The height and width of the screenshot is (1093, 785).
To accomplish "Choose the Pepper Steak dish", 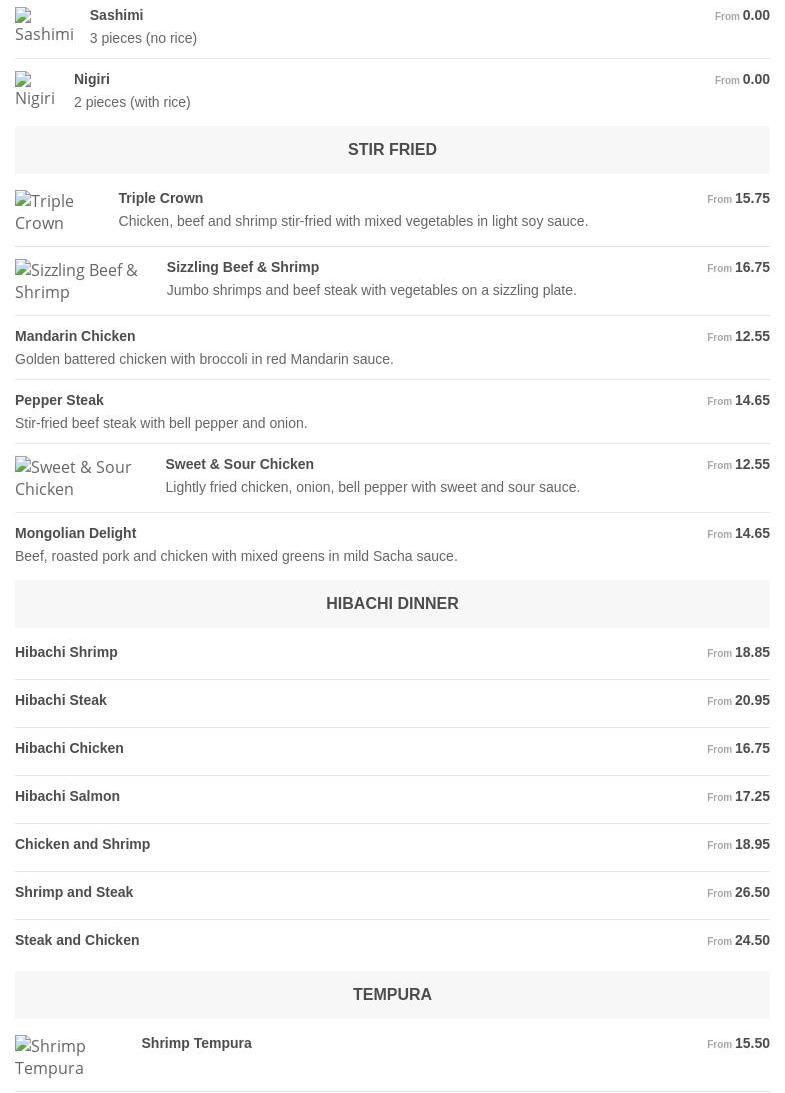I will (x=59, y=400).
